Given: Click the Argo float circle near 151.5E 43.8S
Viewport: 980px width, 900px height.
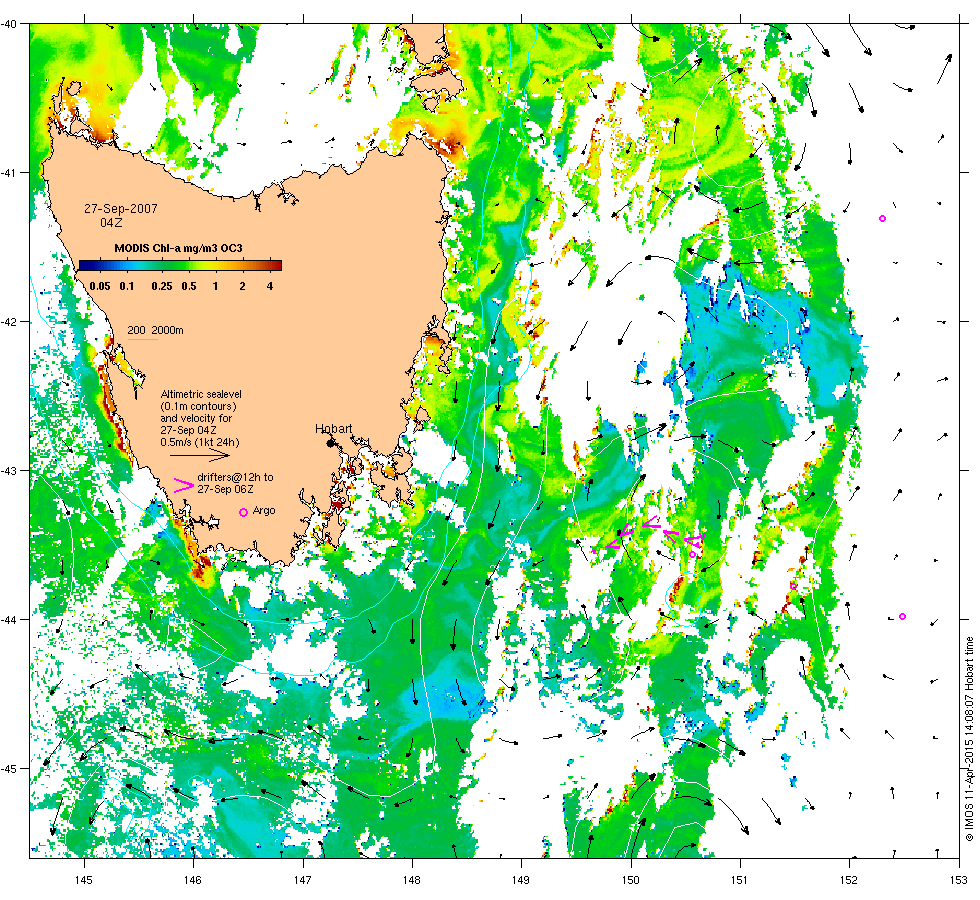Looking at the screenshot, I should coord(794,586).
